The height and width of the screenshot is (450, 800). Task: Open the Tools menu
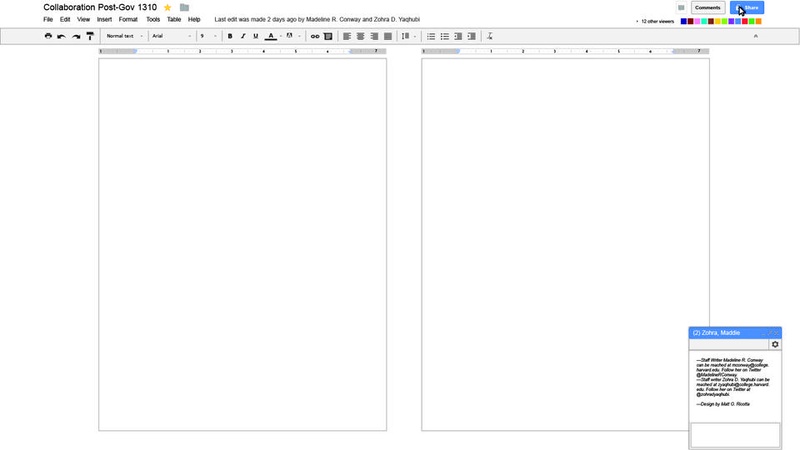click(x=153, y=19)
